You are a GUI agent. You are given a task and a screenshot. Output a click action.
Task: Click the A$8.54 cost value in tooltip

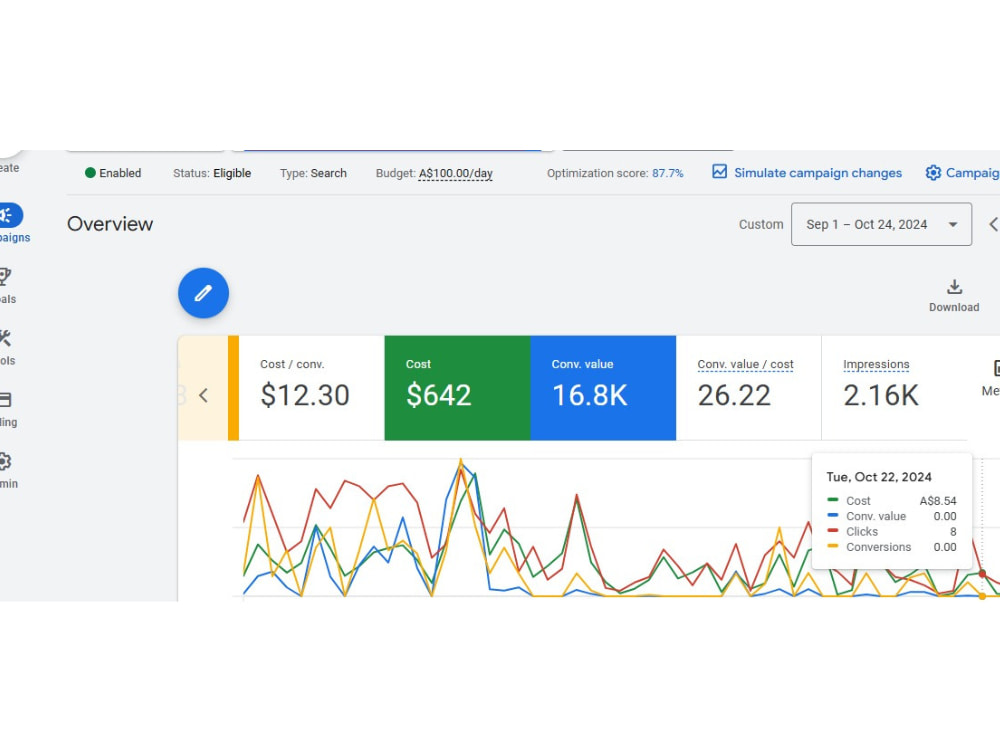click(x=938, y=501)
